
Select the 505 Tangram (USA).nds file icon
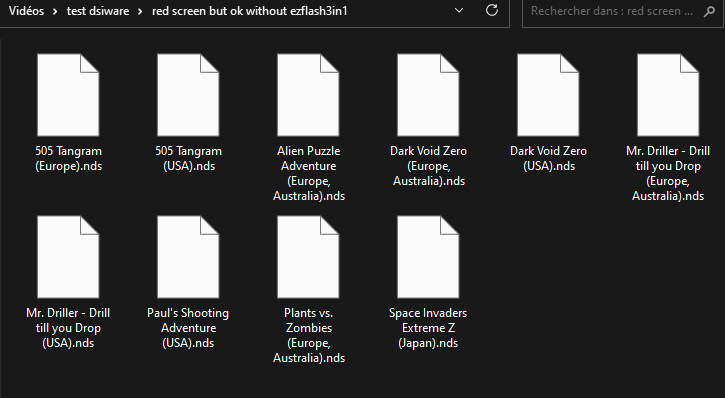click(188, 95)
